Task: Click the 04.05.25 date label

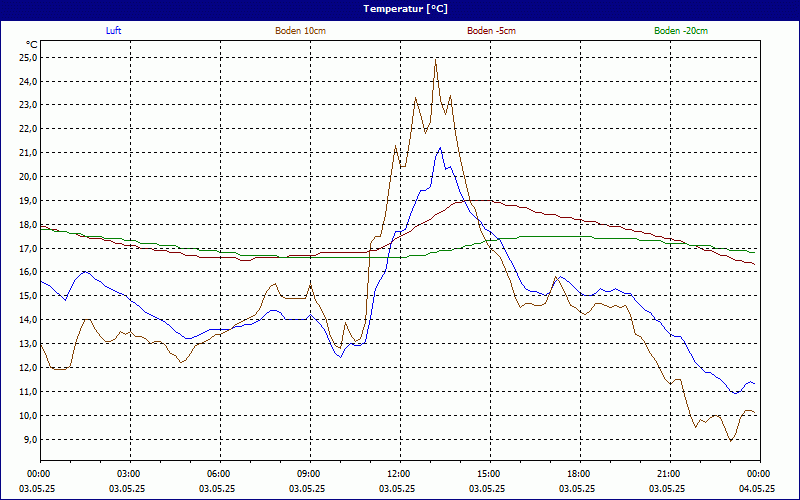Action: coord(757,489)
